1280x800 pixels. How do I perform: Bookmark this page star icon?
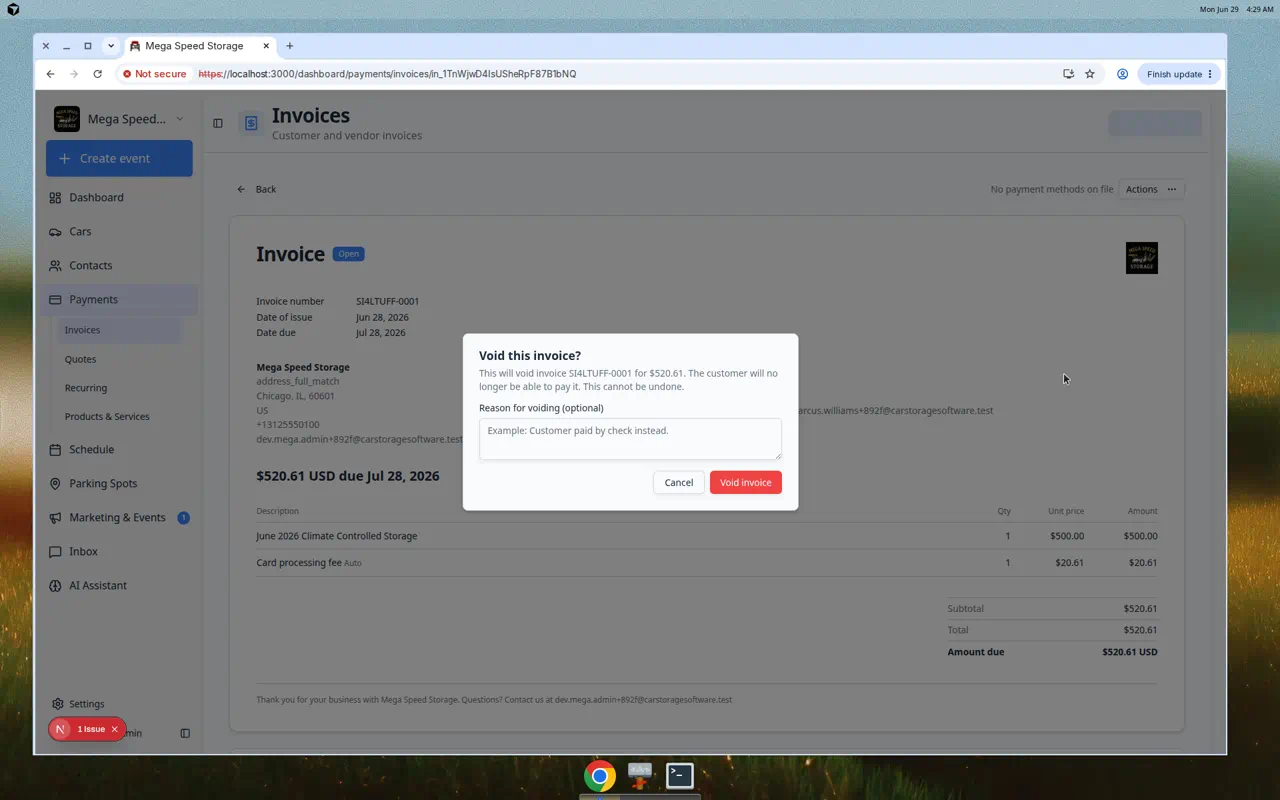click(1090, 74)
